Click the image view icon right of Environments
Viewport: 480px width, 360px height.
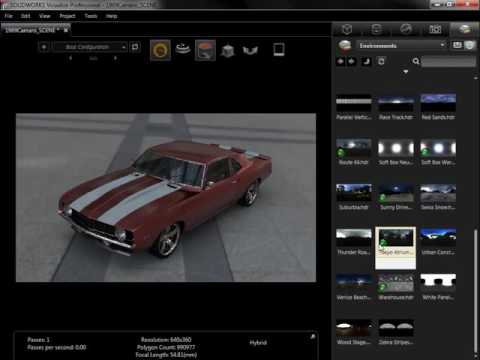tap(457, 45)
